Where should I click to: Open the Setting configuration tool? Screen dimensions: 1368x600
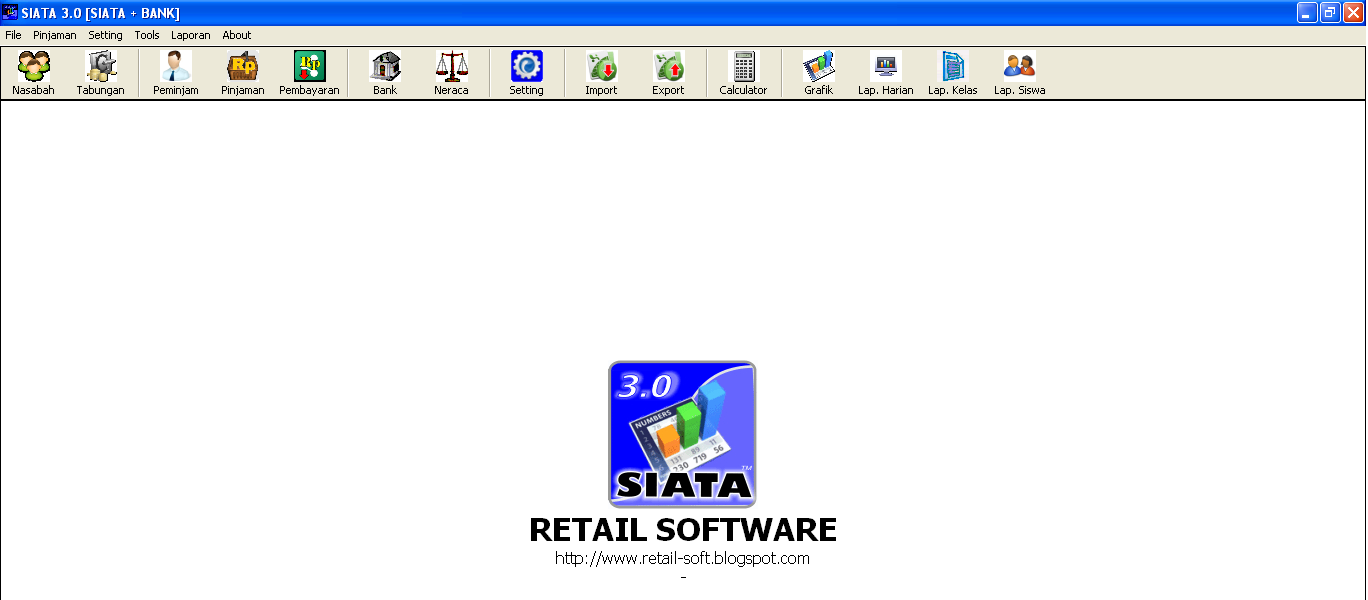527,70
